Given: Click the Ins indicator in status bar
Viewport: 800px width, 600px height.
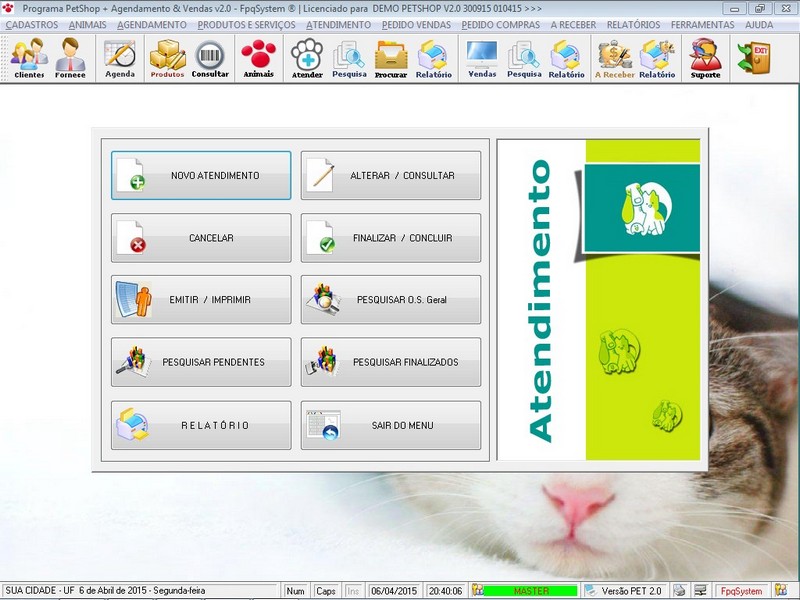Looking at the screenshot, I should coord(353,591).
